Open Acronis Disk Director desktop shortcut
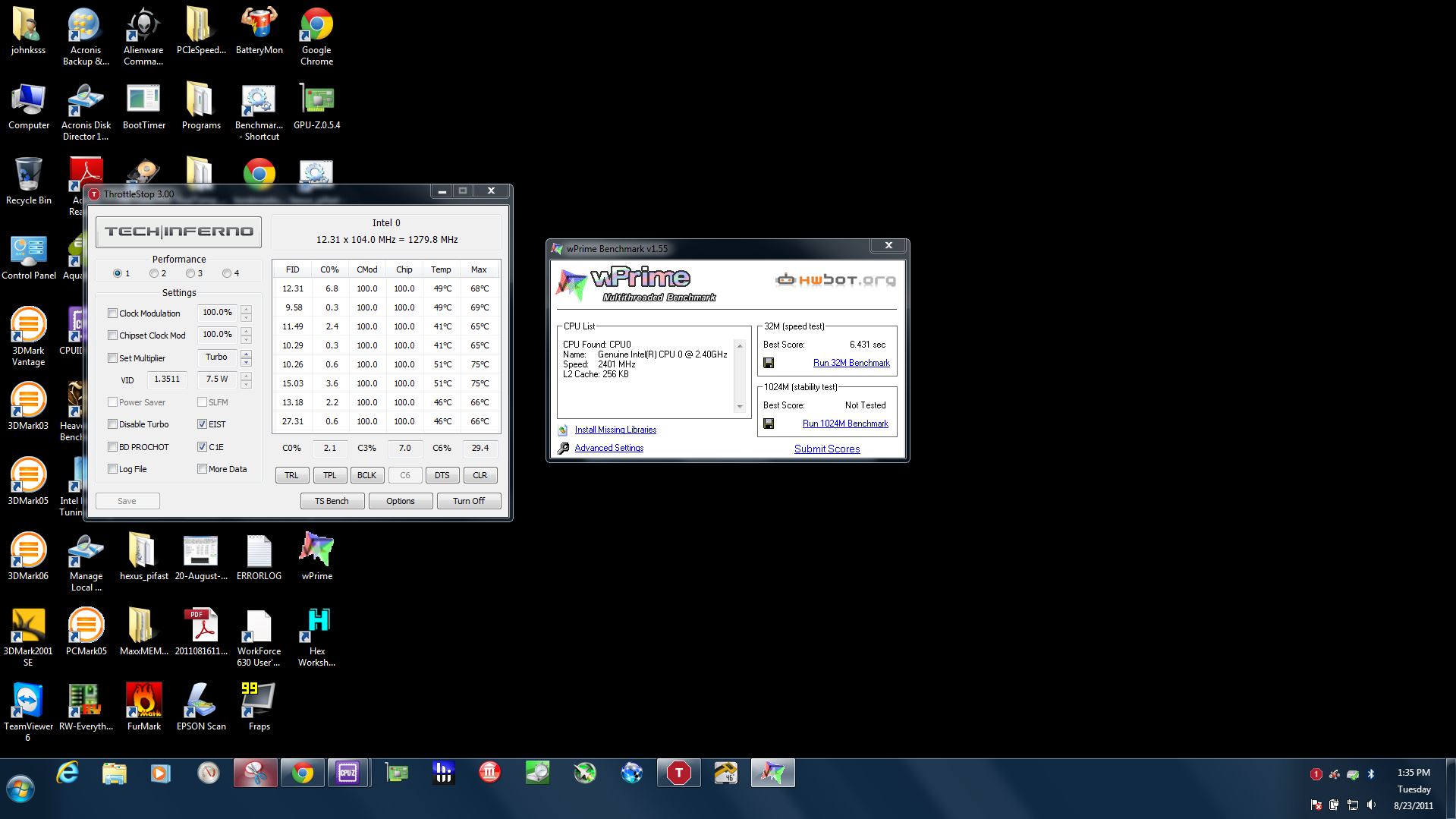The width and height of the screenshot is (1456, 819). (x=86, y=113)
